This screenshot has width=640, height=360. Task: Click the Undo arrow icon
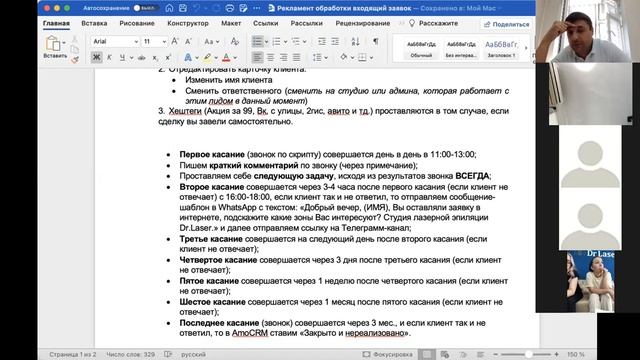[x=197, y=8]
